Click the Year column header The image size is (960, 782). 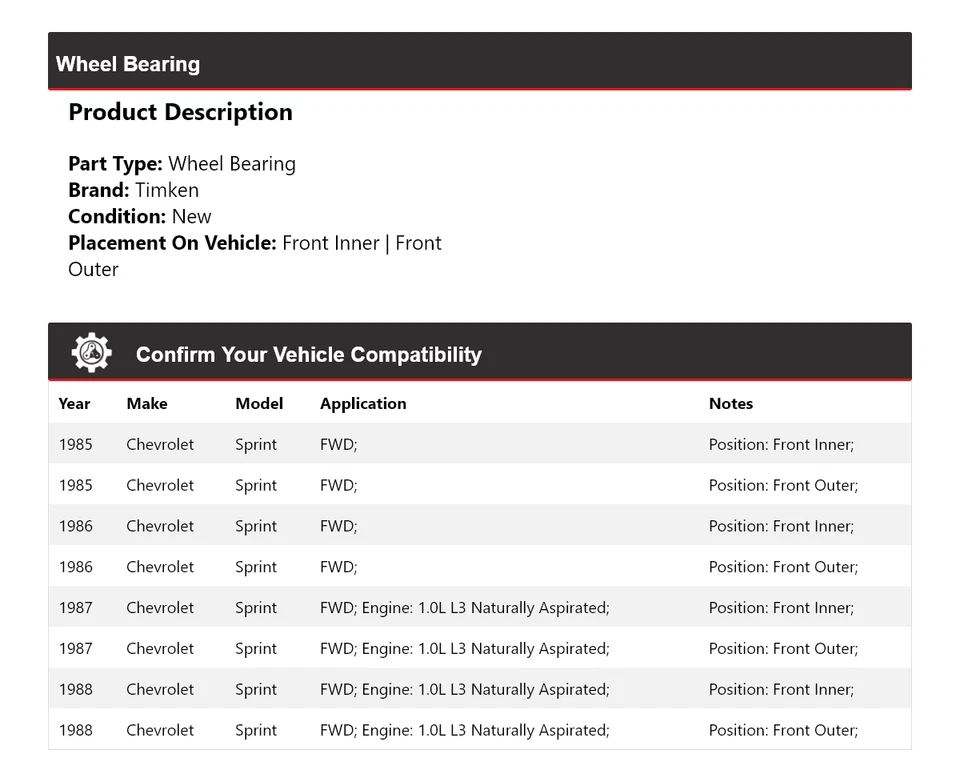74,404
